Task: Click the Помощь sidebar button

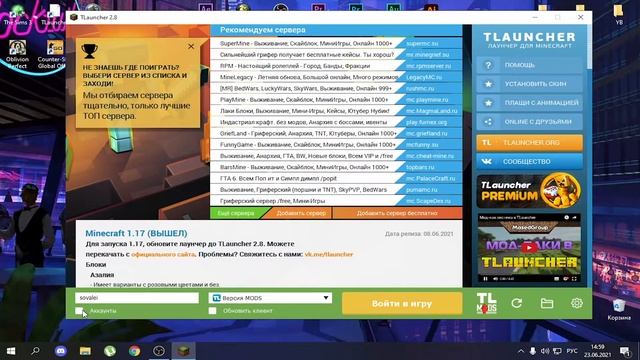Action: click(x=529, y=65)
